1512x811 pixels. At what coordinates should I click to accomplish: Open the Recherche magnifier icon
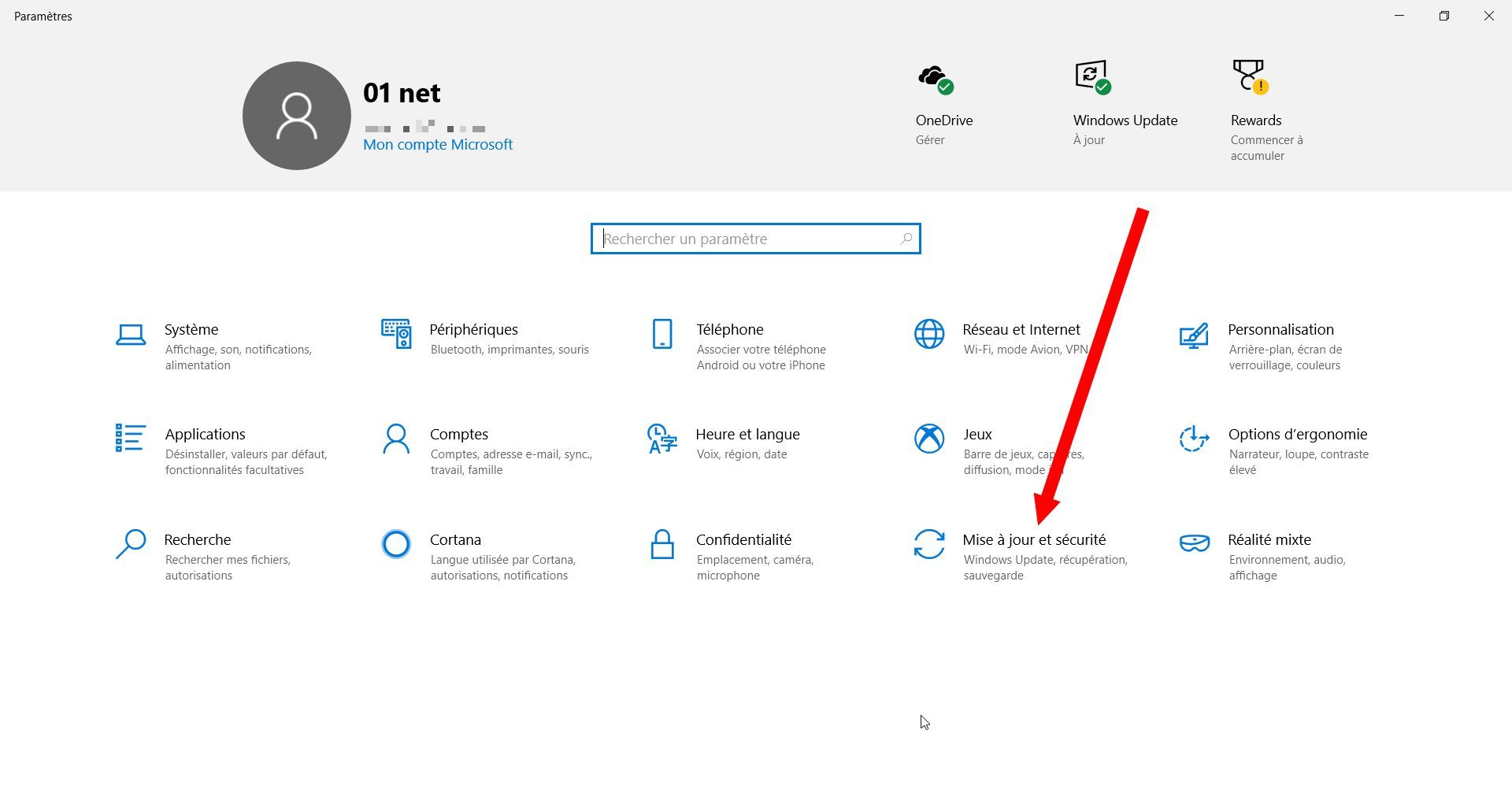[131, 544]
